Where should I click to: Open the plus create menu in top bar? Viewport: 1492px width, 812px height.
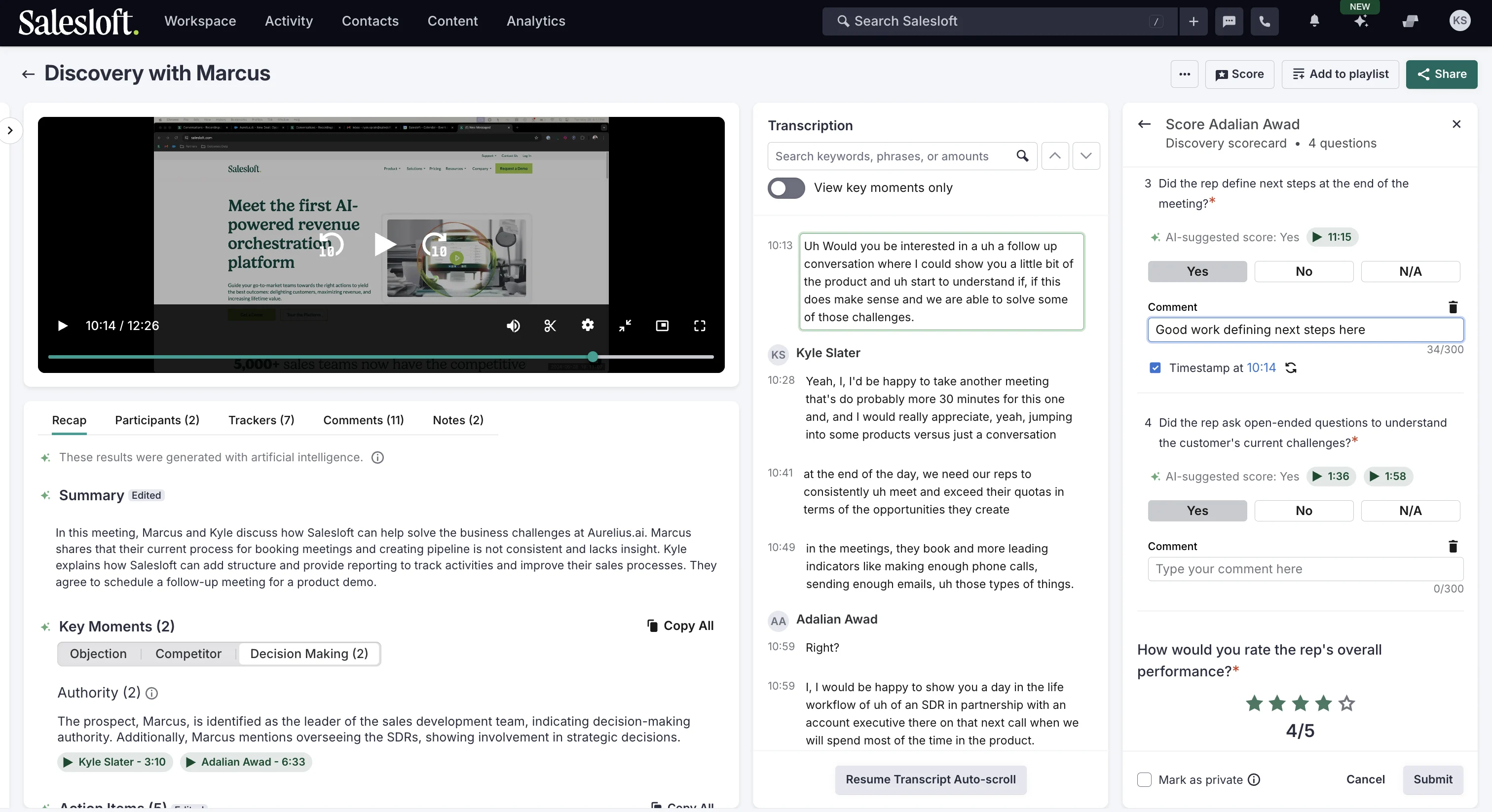pyautogui.click(x=1193, y=21)
